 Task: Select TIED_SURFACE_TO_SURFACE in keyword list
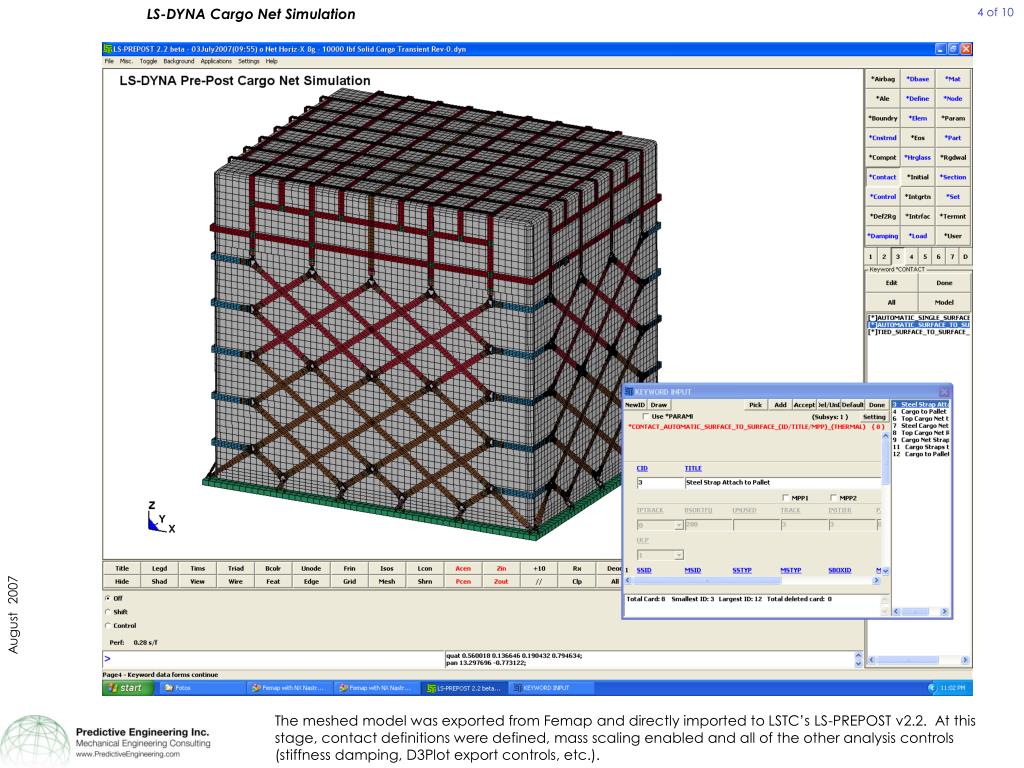(x=918, y=332)
